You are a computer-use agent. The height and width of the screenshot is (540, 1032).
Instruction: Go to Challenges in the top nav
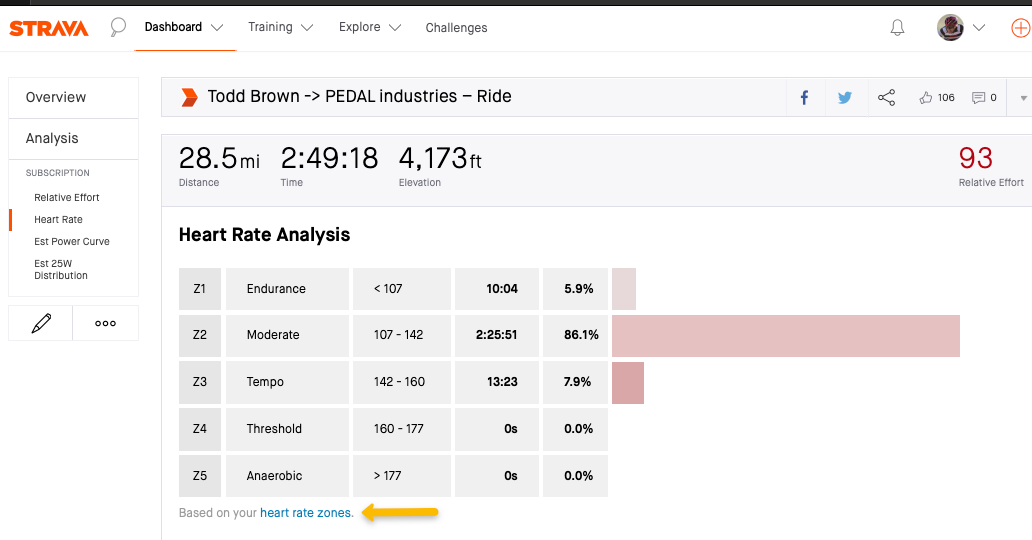(456, 28)
